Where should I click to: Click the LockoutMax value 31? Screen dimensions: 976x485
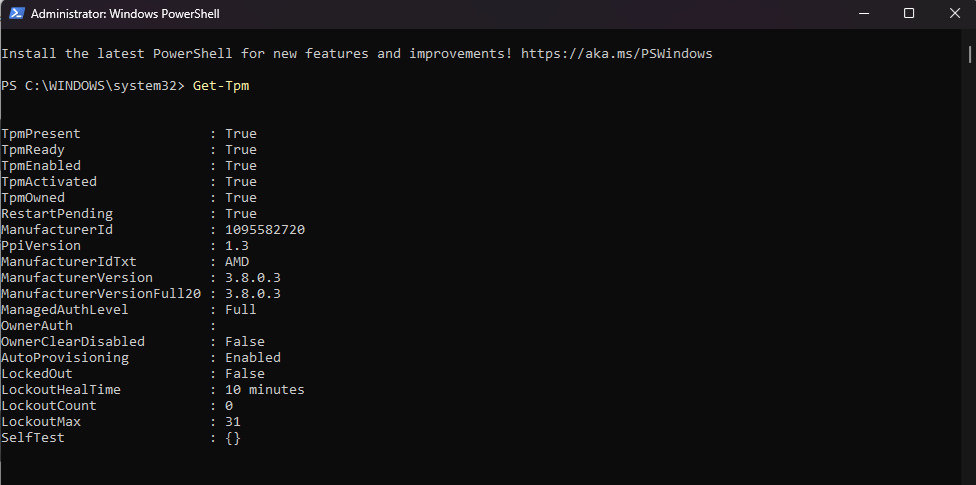click(233, 421)
